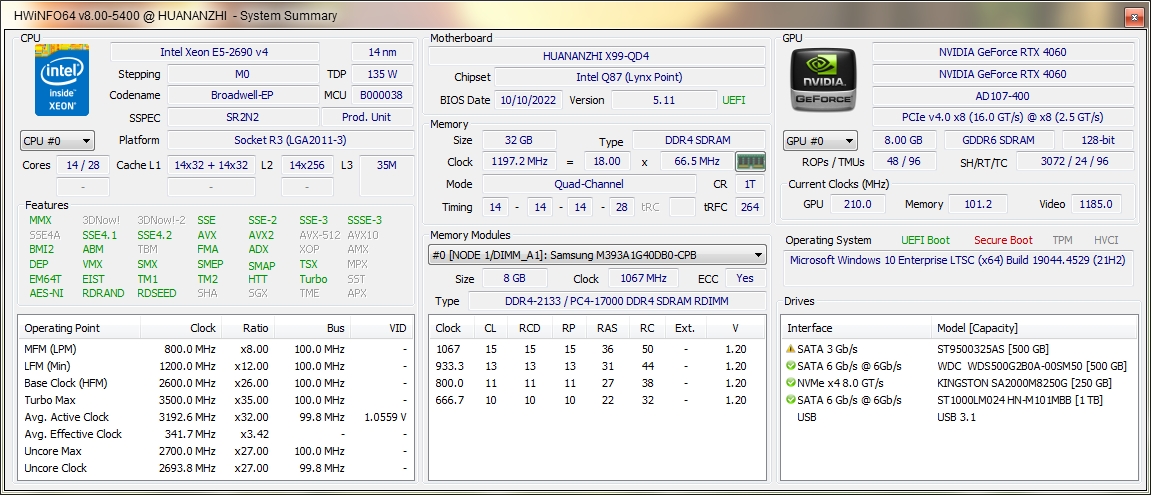Click the green memory module icon
This screenshot has height=495, width=1151.
(x=750, y=161)
